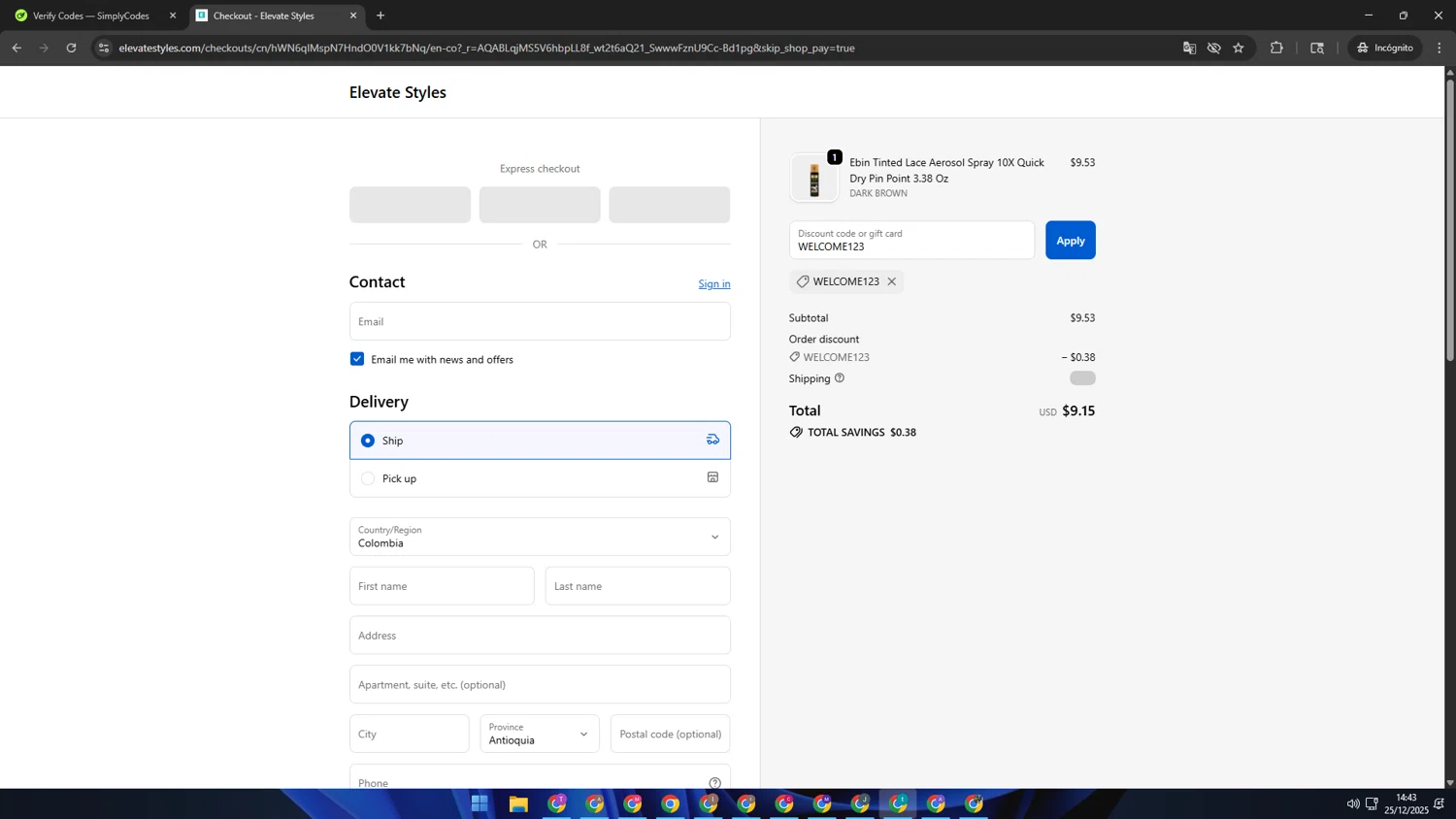Switch to Verify Codes — SimplyCodes tab
The image size is (1456, 819).
92,16
